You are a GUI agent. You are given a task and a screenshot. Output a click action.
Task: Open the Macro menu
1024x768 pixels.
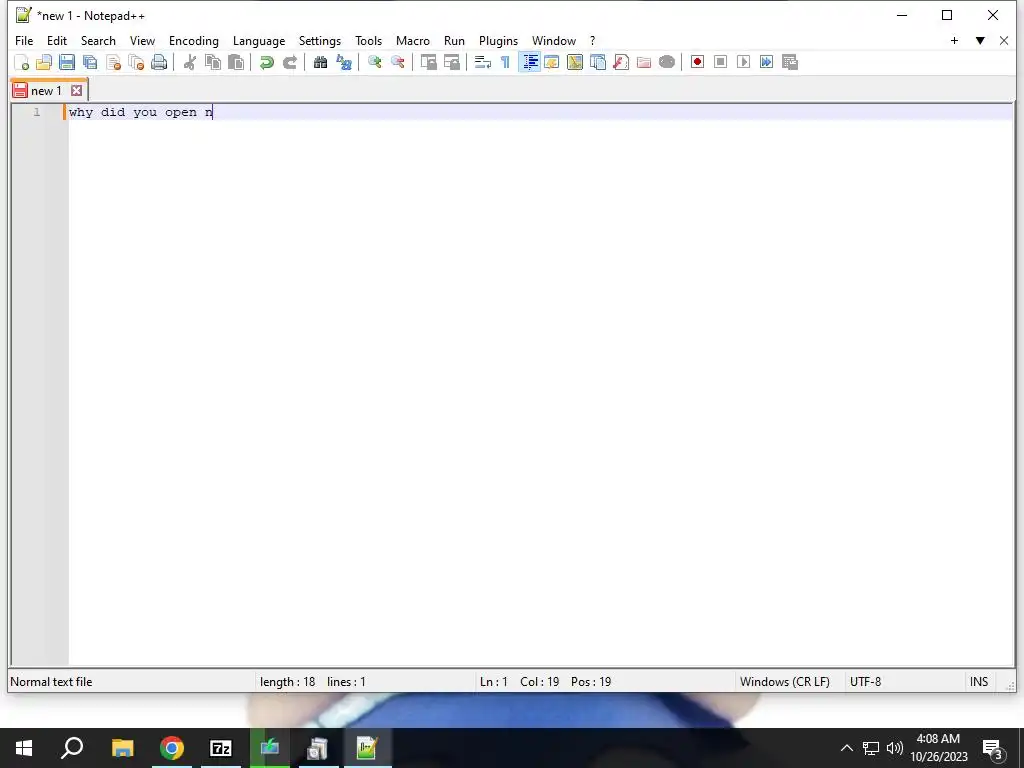click(x=413, y=40)
